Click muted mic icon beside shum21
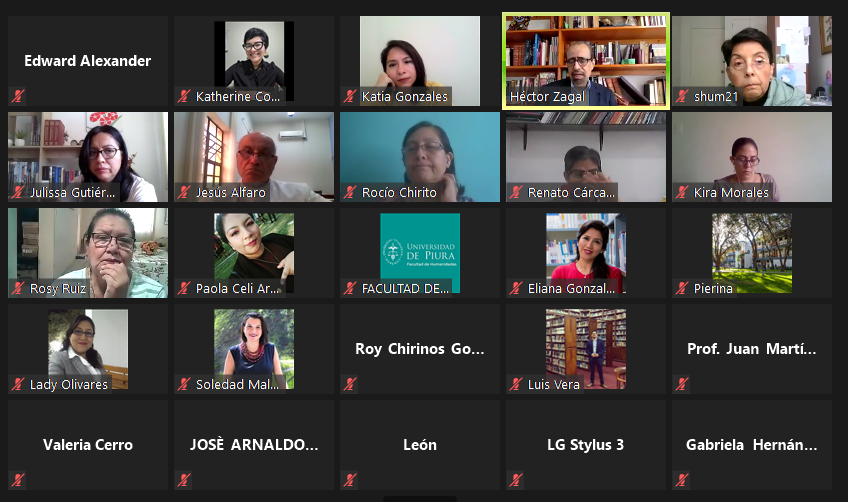Viewport: 848px width, 502px height. pyautogui.click(x=682, y=96)
